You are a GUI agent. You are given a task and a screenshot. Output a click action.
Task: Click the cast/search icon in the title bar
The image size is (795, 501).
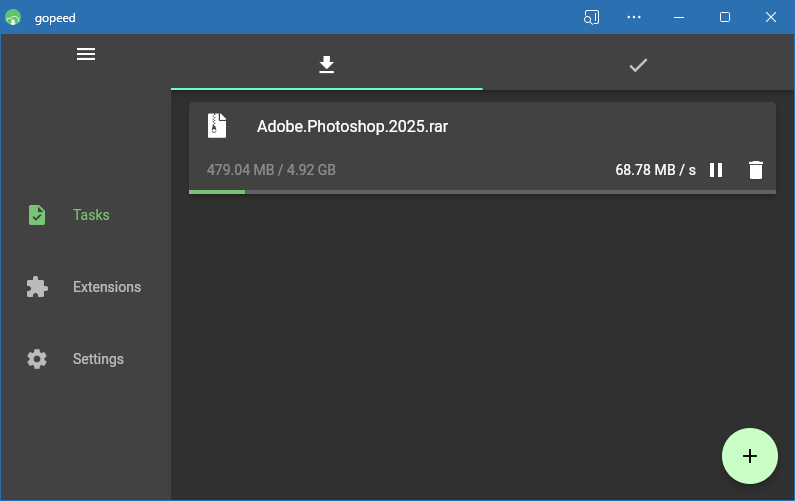tap(591, 17)
